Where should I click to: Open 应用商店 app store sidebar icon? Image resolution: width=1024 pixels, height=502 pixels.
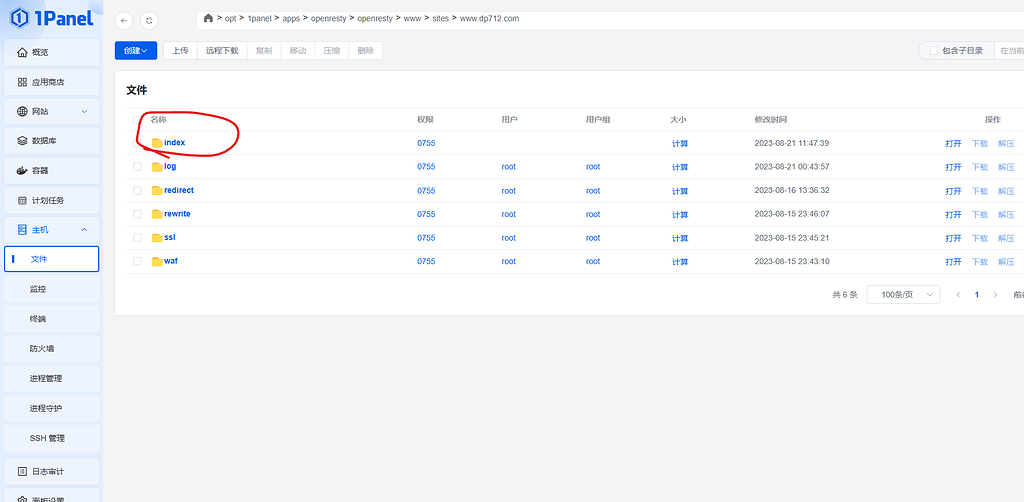tap(23, 82)
